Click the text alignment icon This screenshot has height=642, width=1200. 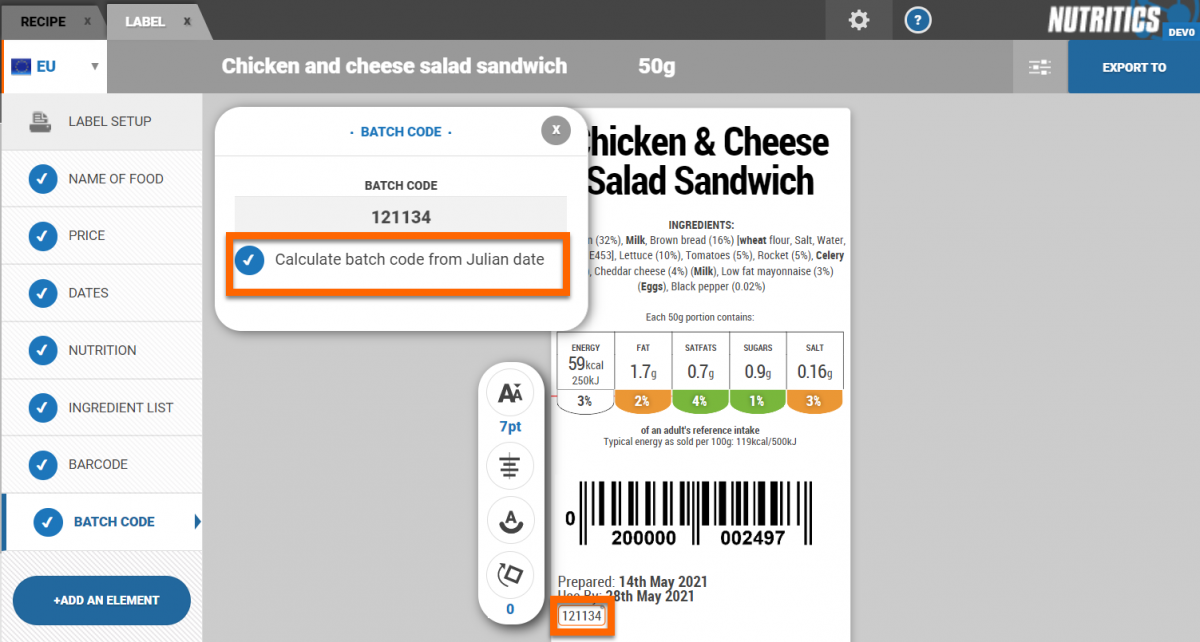tap(510, 466)
